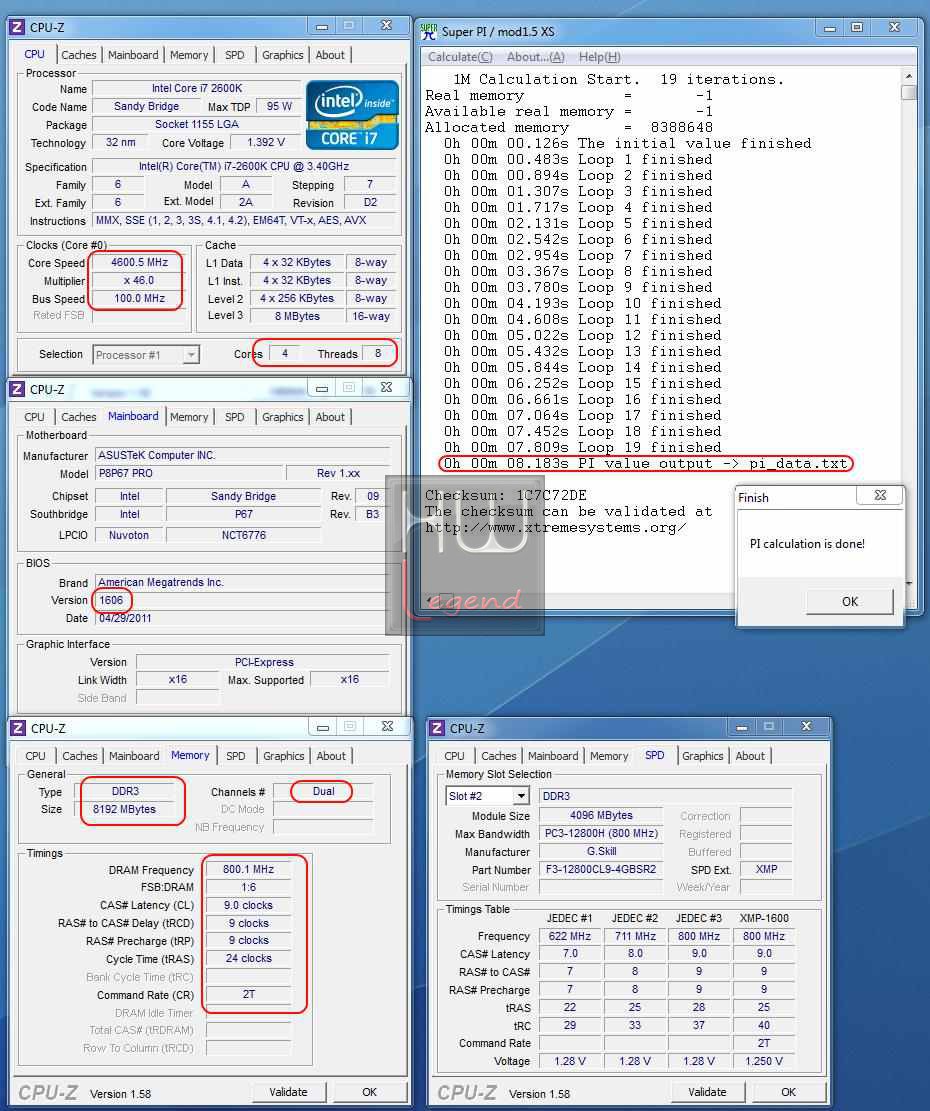Image resolution: width=930 pixels, height=1111 pixels.
Task: Click the code name 'Sandy Bridge' field in the Processor window
Action: [147, 106]
